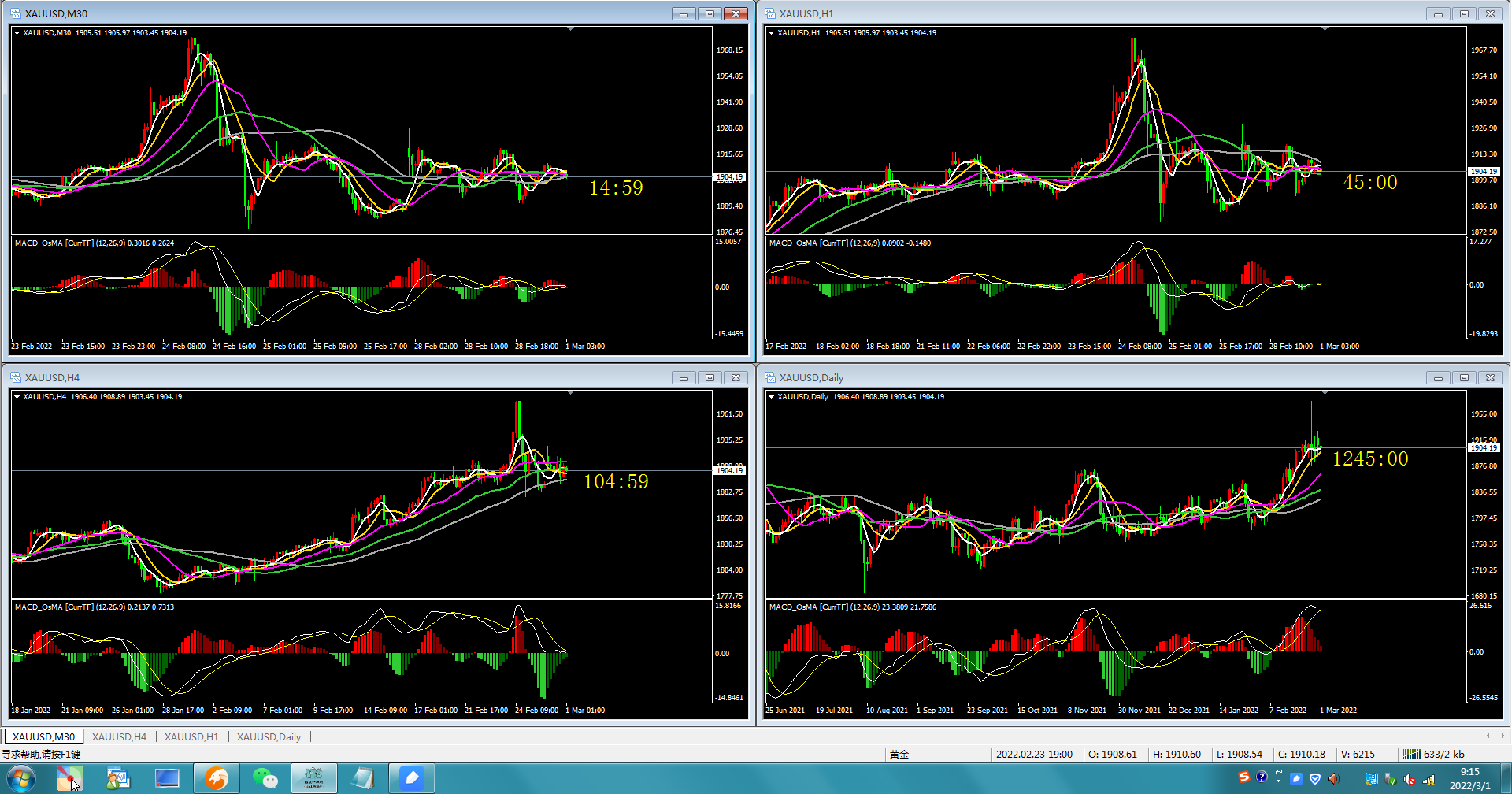Open the XAUUSD,M30 chart header dropdown arrow
1512x794 pixels.
tap(17, 33)
